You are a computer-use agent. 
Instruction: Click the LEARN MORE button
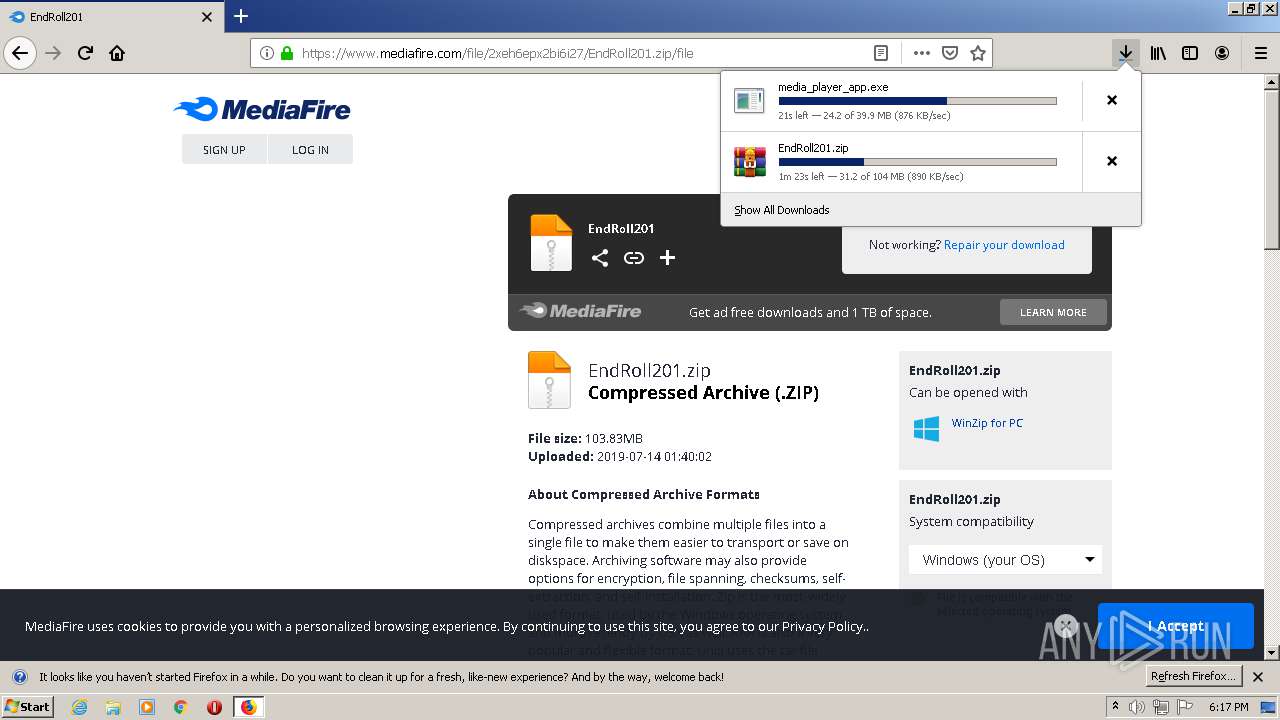coord(1053,312)
